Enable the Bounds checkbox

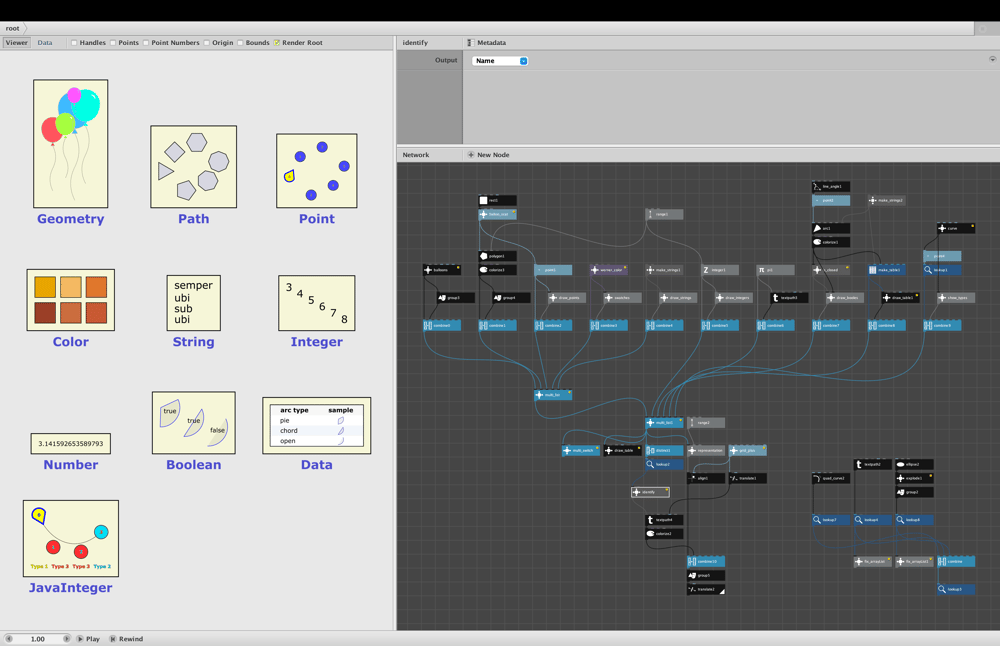coord(240,43)
